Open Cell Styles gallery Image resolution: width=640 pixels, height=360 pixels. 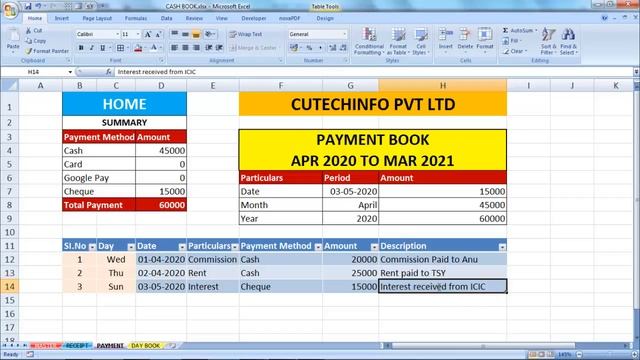(x=420, y=41)
